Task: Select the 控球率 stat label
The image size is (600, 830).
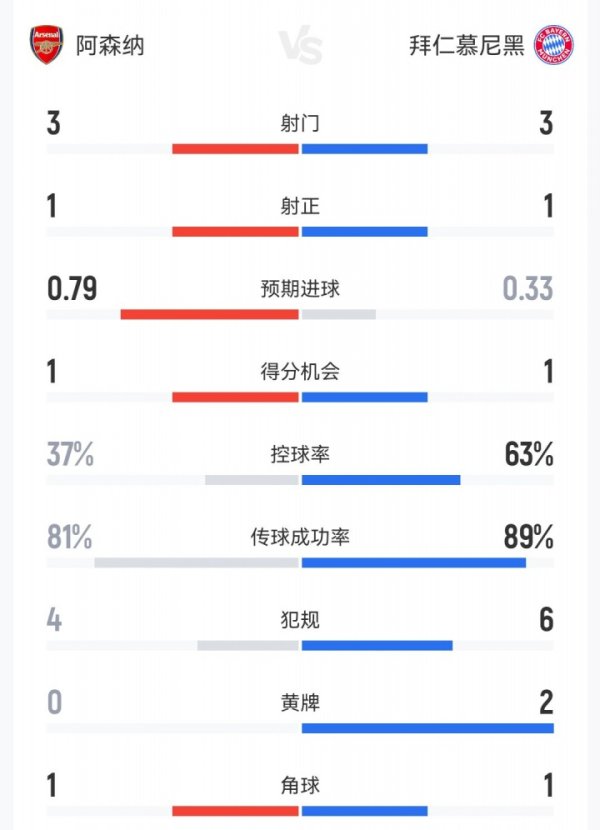Action: (x=300, y=455)
